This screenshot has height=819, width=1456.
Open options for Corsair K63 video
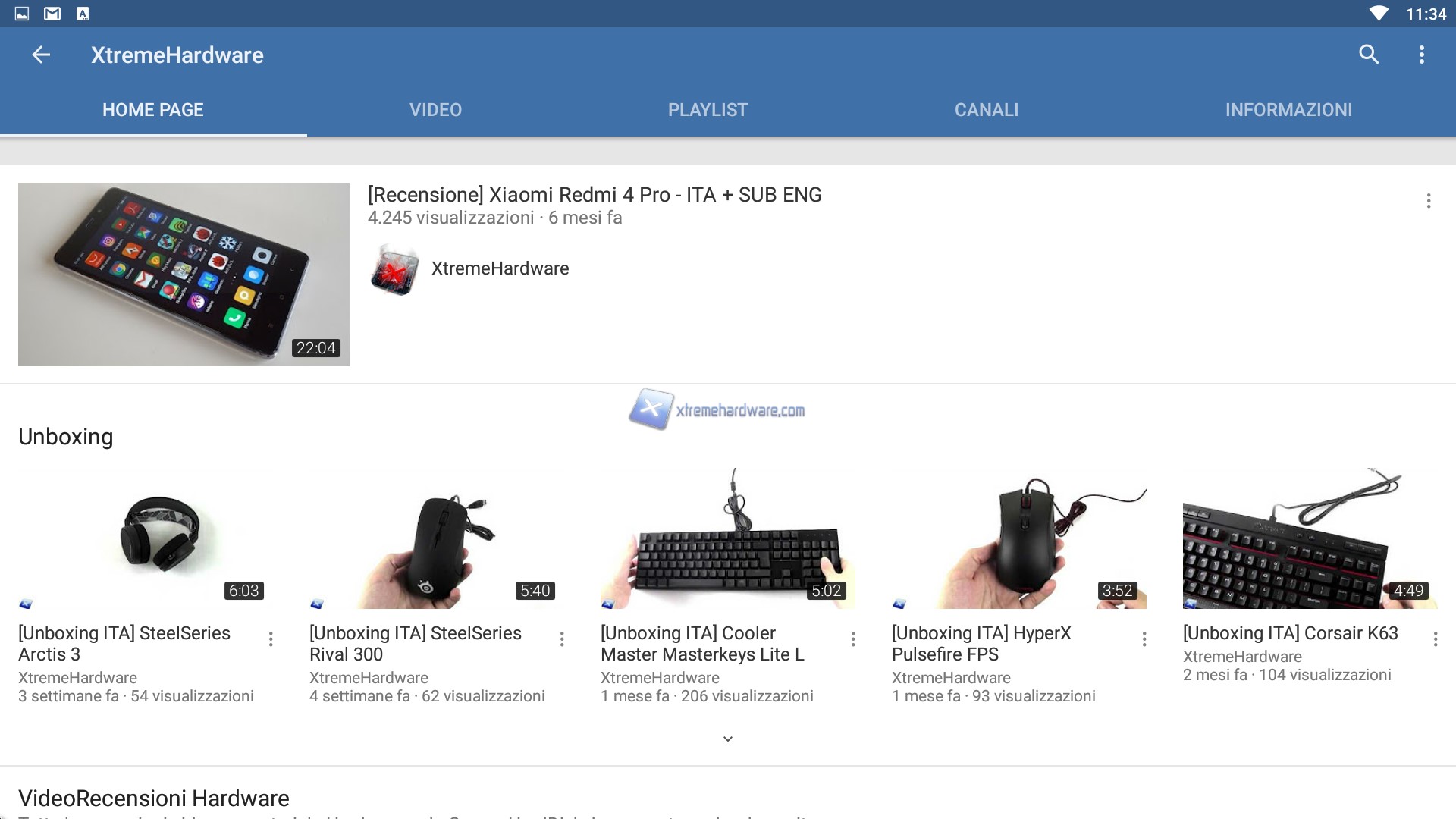pyautogui.click(x=1436, y=639)
